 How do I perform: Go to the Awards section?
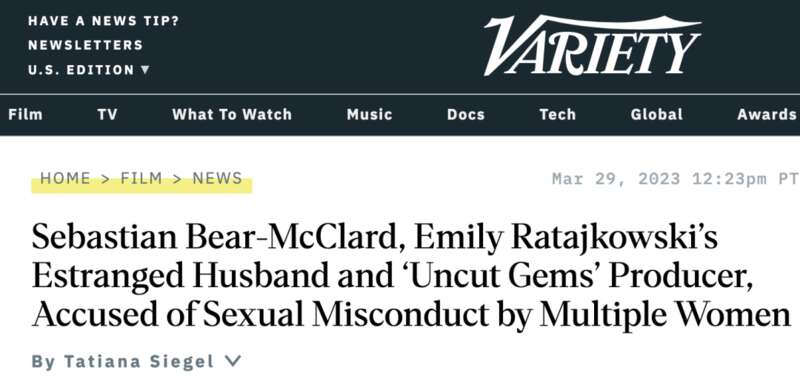pyautogui.click(x=767, y=114)
